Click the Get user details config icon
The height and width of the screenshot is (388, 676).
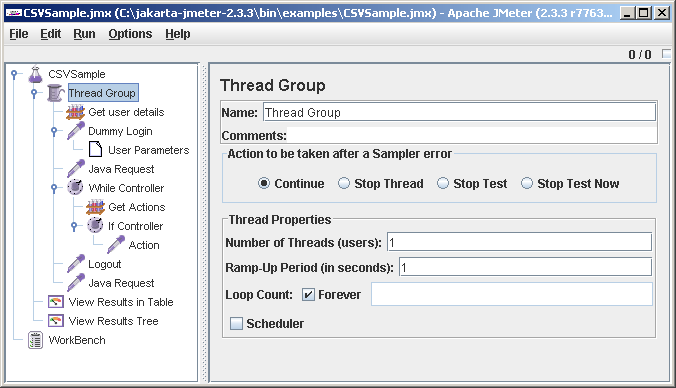coord(75,112)
